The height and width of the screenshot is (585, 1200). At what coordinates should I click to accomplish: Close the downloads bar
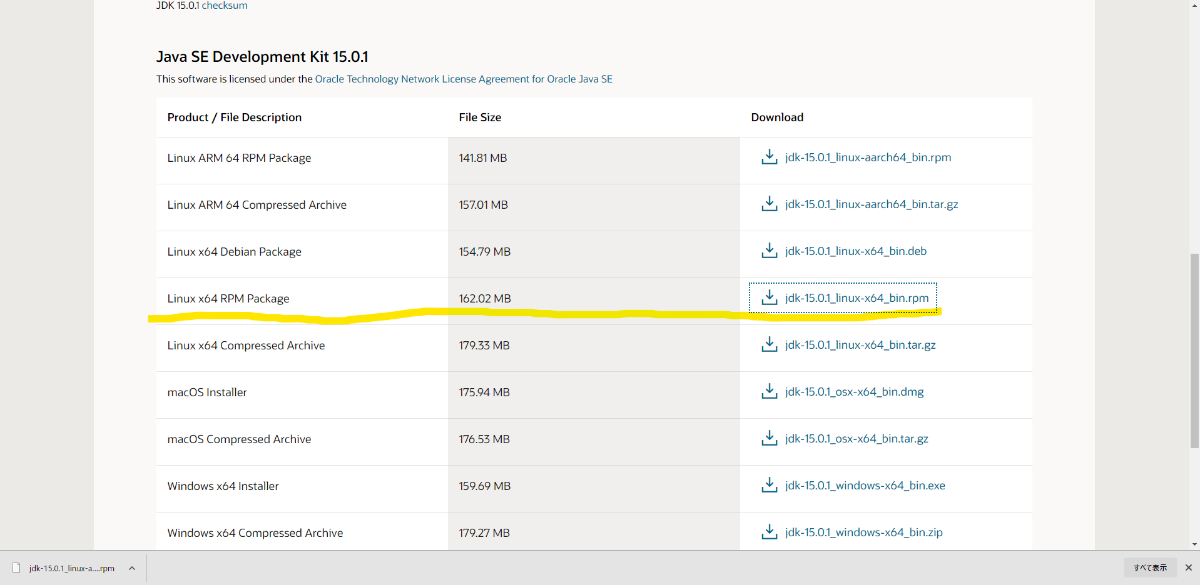(1187, 568)
